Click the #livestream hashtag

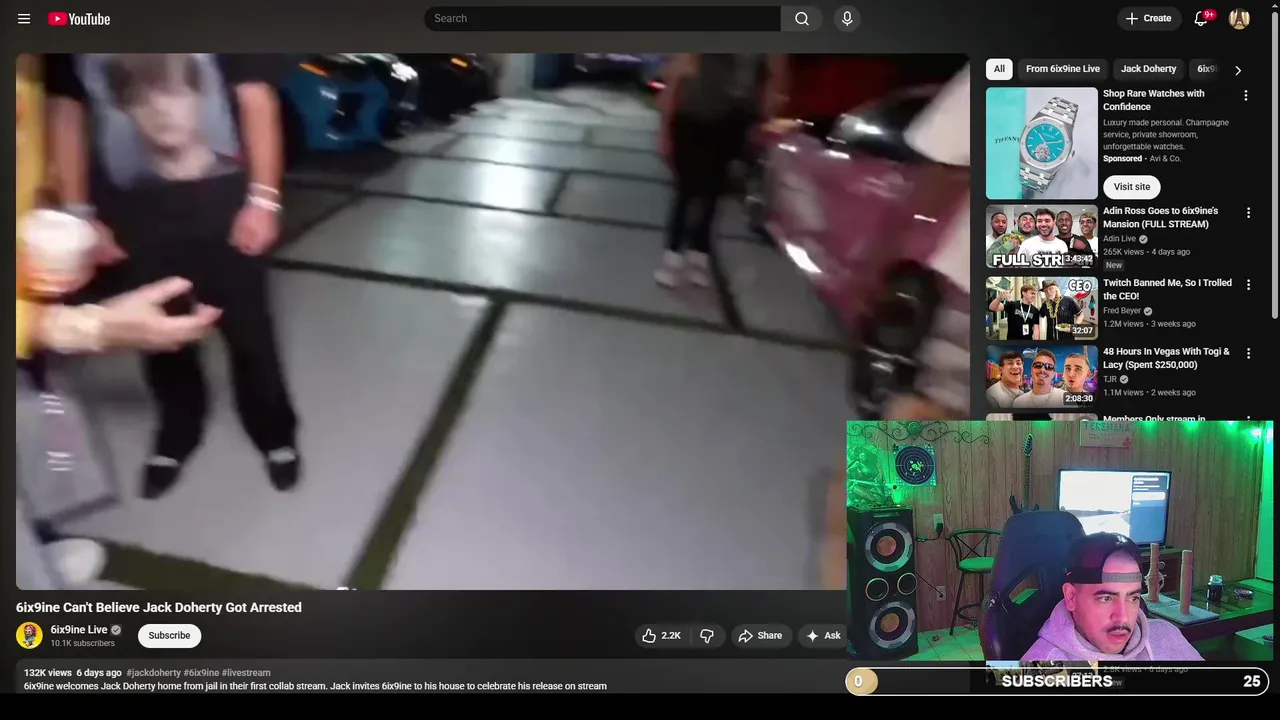246,673
